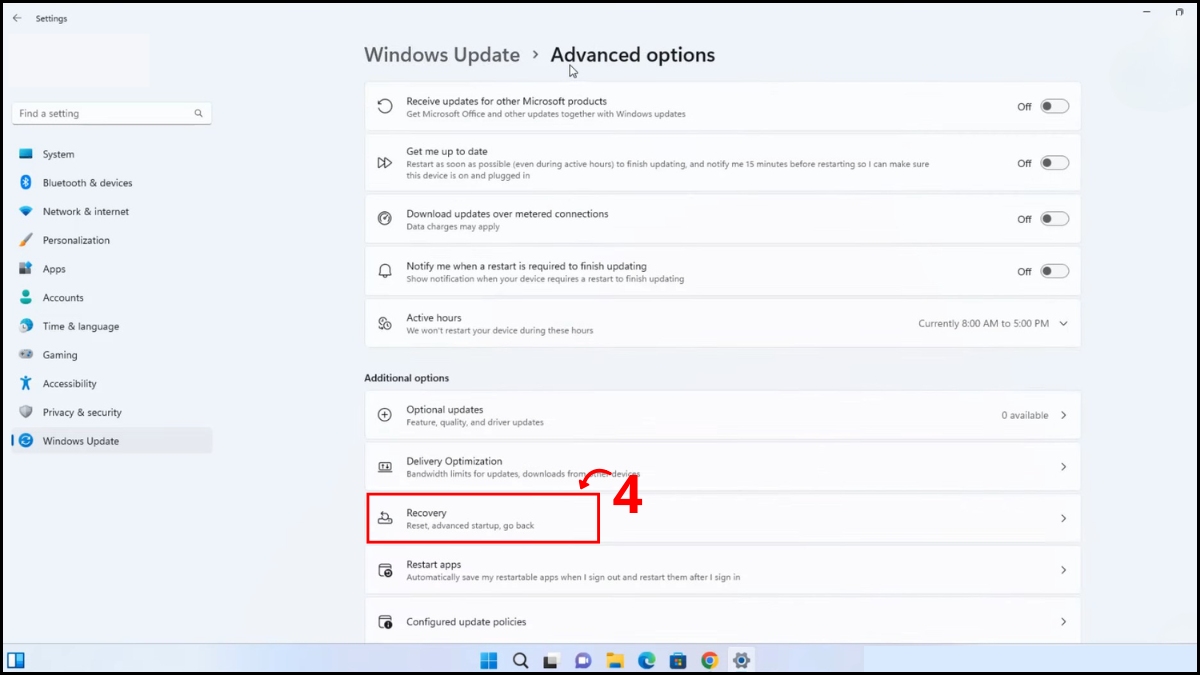The height and width of the screenshot is (675, 1200).
Task: Click the System icon in the sidebar
Action: pyautogui.click(x=26, y=154)
